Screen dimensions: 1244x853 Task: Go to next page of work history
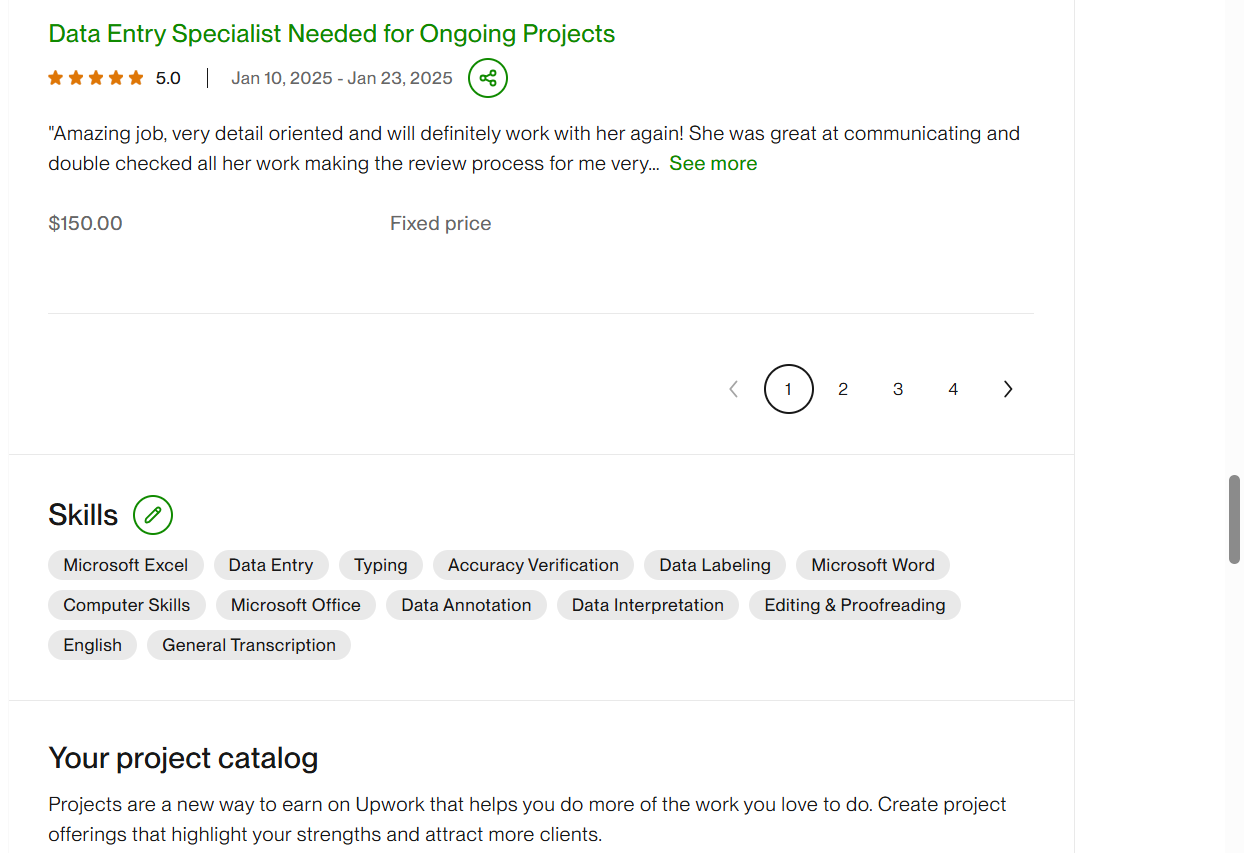coord(1008,389)
